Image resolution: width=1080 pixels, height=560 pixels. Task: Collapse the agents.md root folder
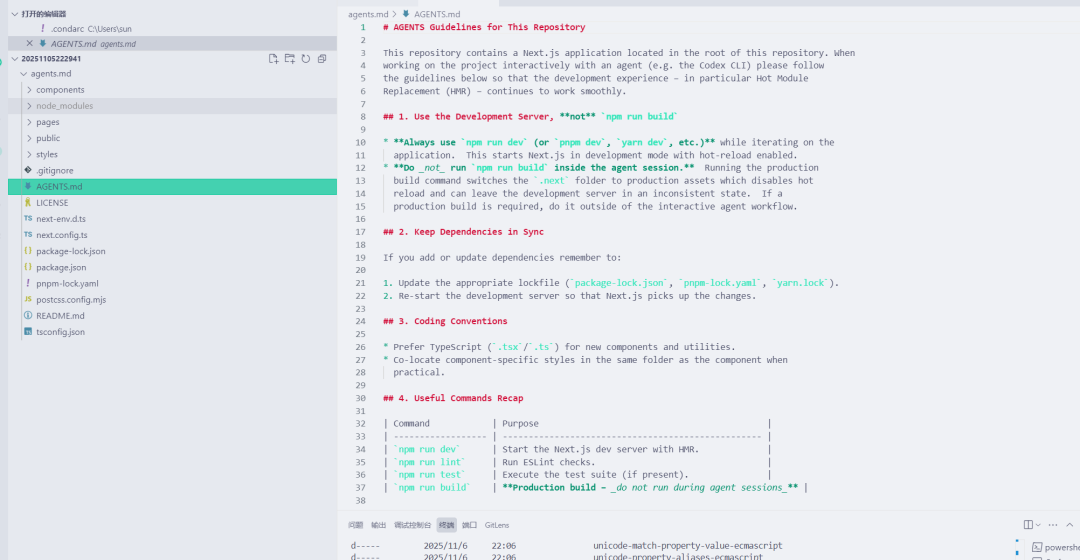coord(24,74)
